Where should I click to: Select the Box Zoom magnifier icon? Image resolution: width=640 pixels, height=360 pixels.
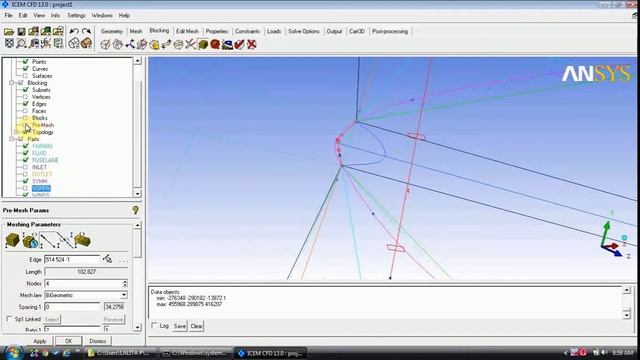point(21,43)
